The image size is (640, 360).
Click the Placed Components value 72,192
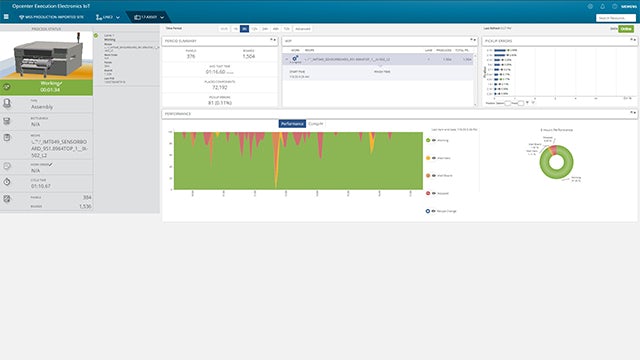click(220, 87)
